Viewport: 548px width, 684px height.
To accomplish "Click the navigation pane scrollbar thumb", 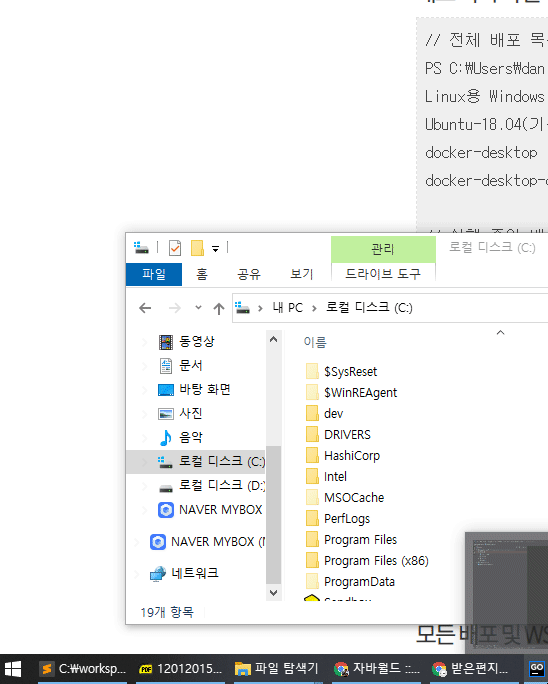I will coord(274,515).
